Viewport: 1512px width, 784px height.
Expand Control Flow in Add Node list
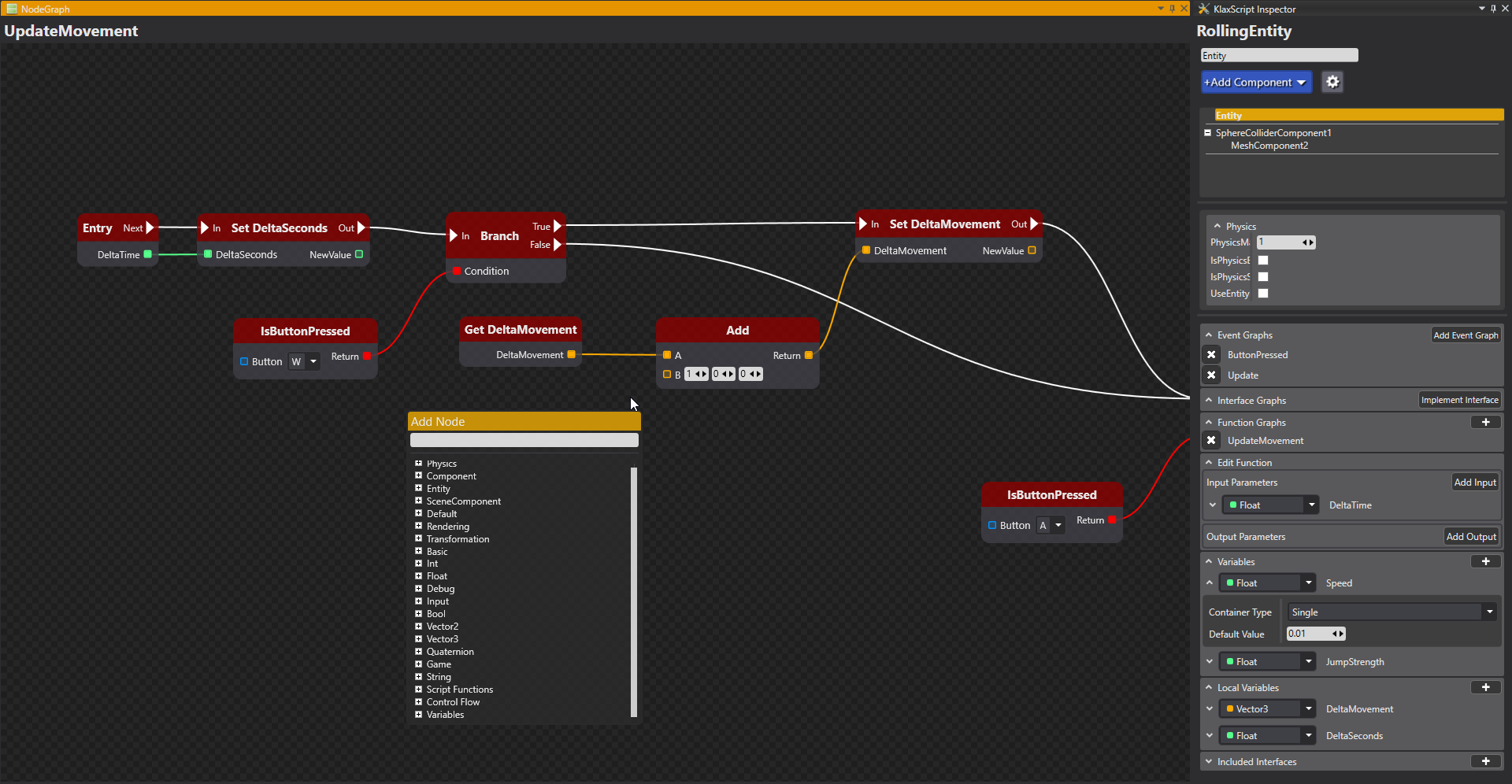click(x=419, y=702)
